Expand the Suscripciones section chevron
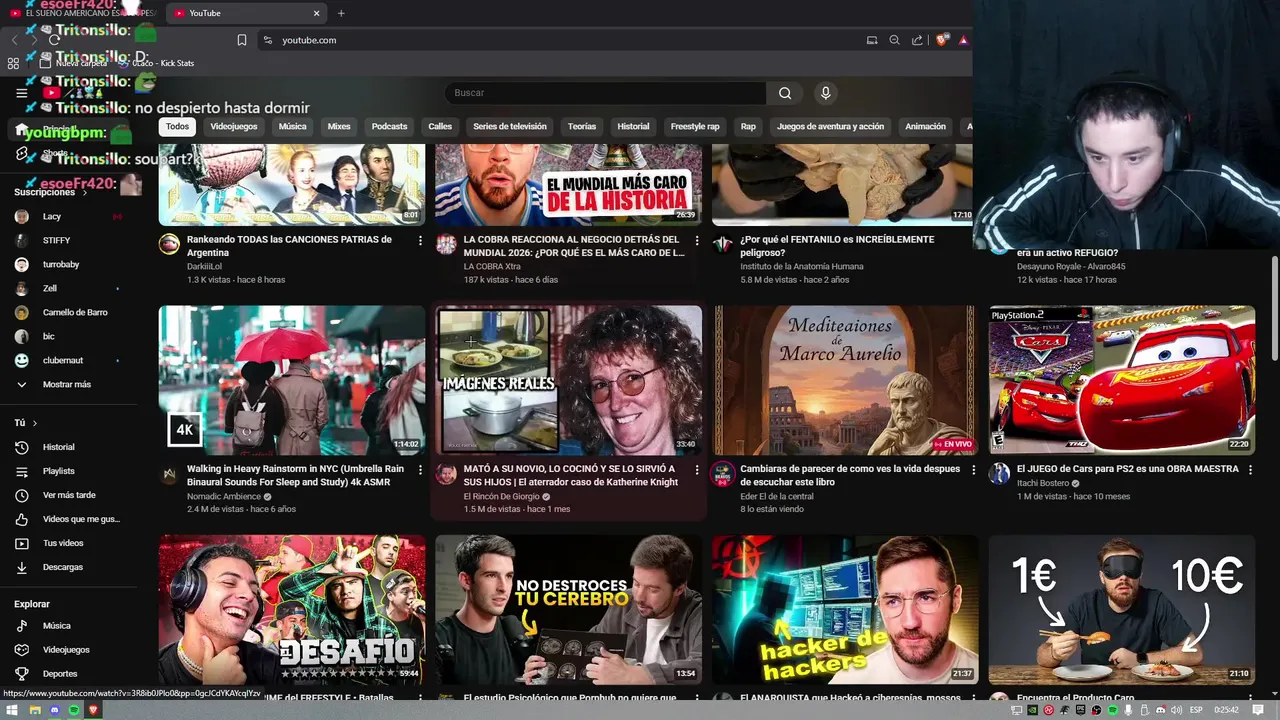 tap(85, 192)
